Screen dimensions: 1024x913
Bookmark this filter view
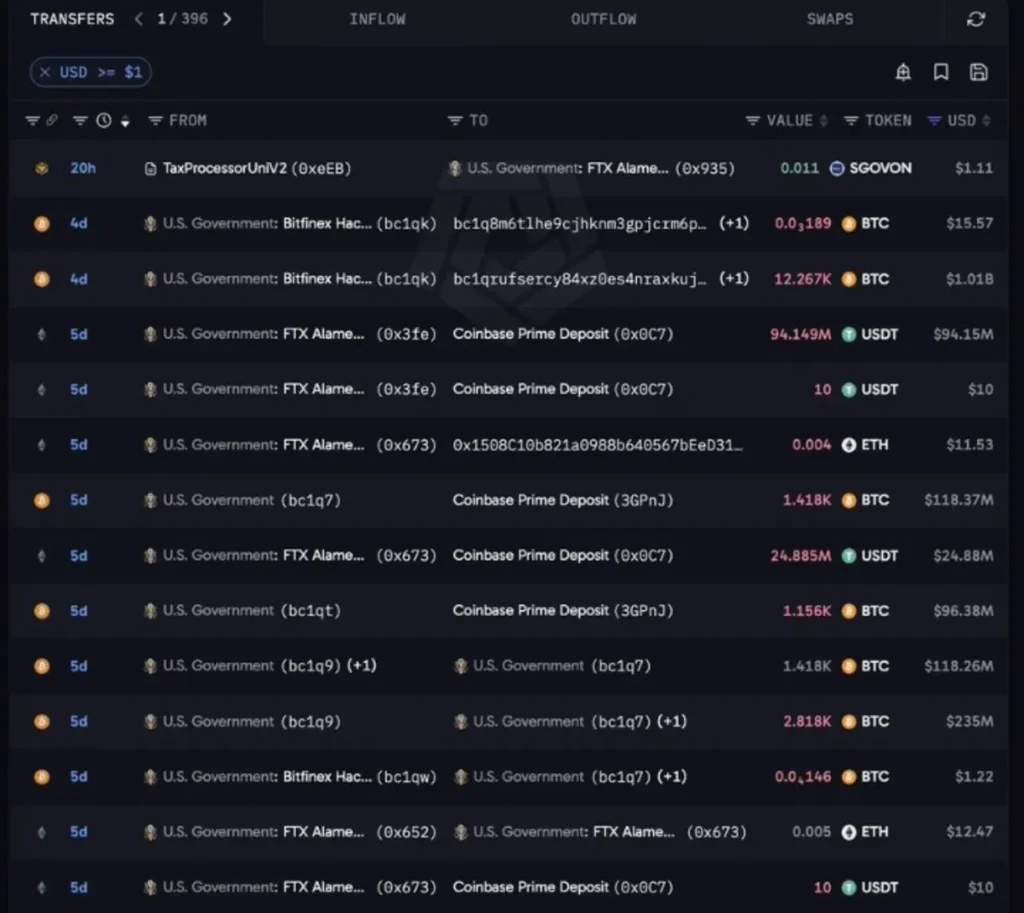coord(941,72)
